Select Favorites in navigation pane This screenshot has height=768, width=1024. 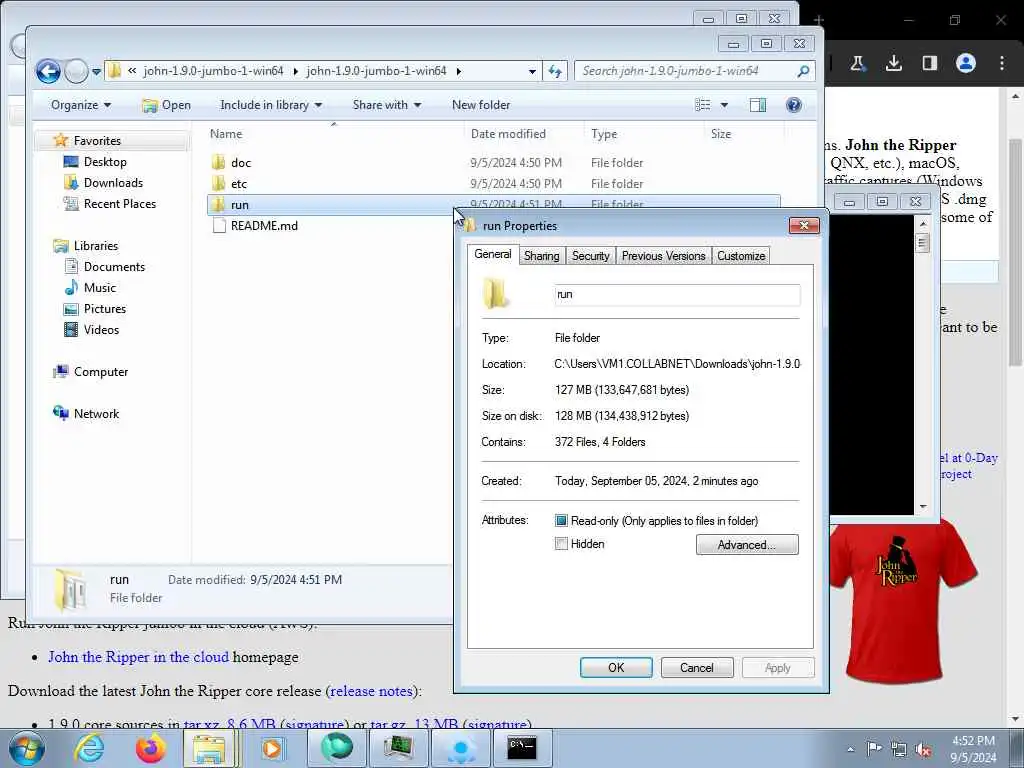point(97,140)
